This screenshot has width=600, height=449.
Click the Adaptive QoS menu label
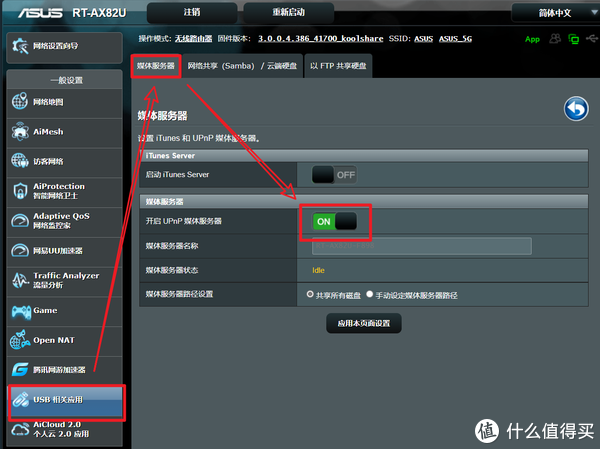point(61,220)
